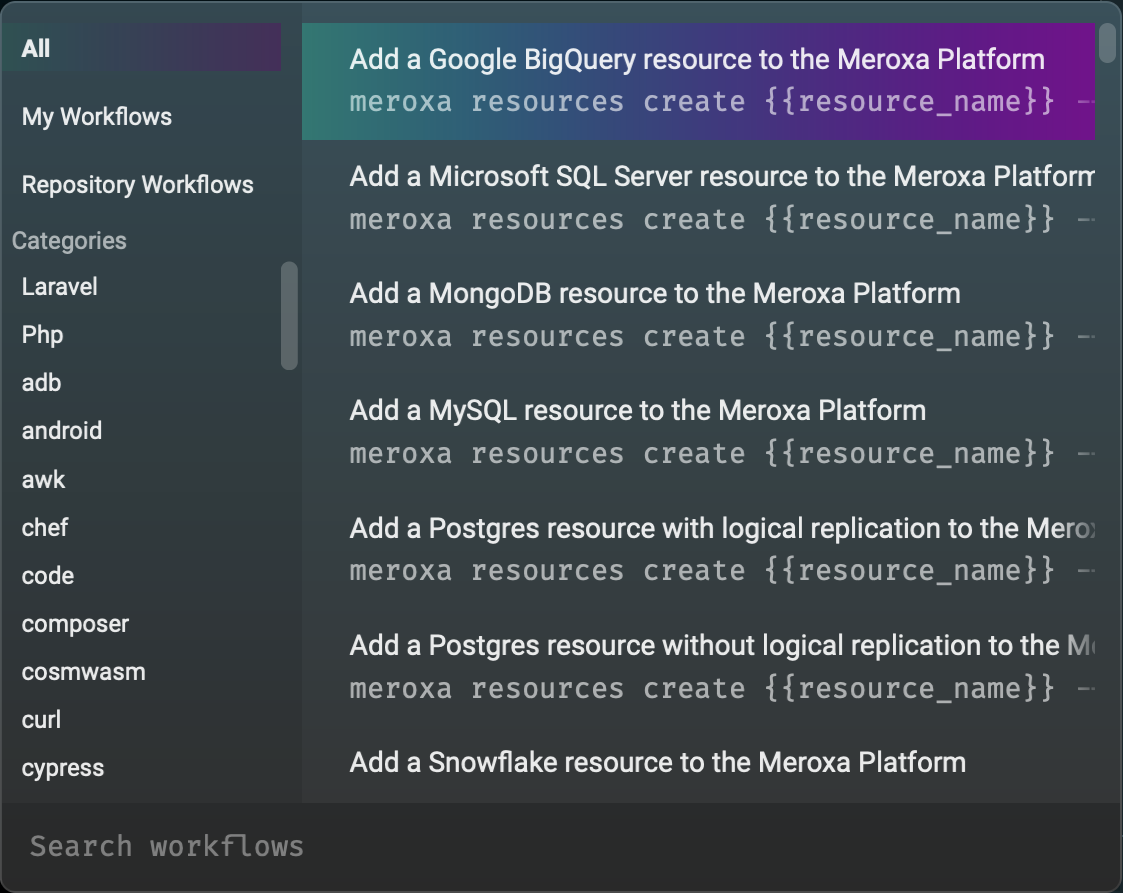The image size is (1123, 893).
Task: Select the Laravel category
Action: click(60, 287)
